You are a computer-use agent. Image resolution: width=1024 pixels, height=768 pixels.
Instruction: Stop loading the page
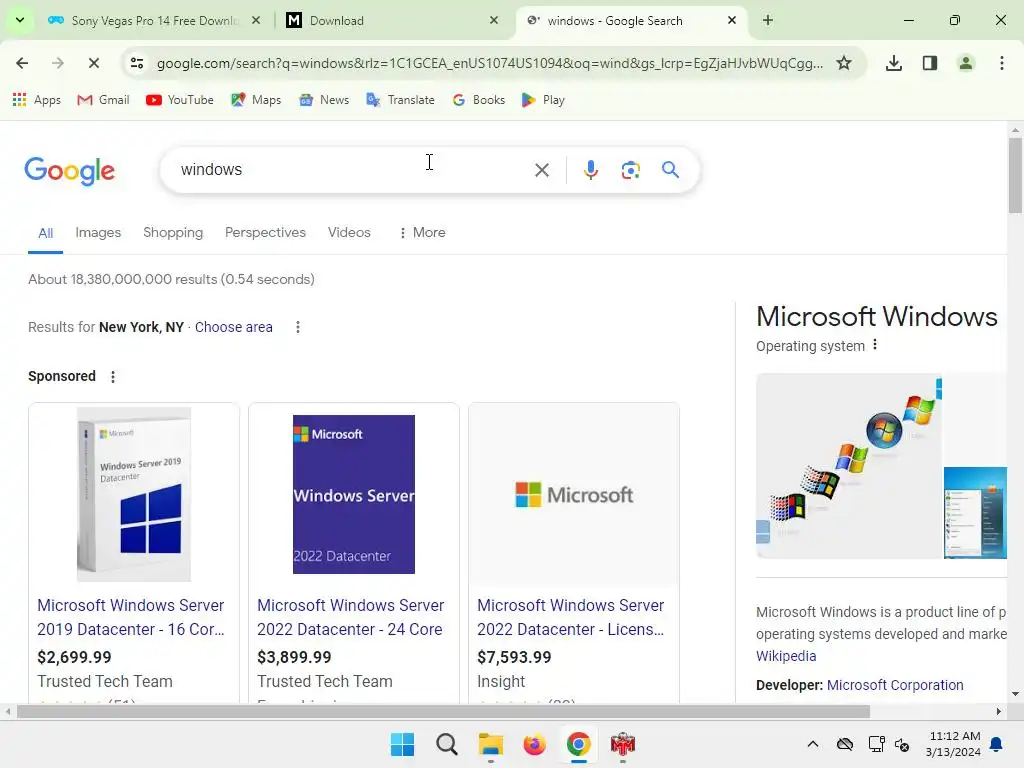pos(93,63)
